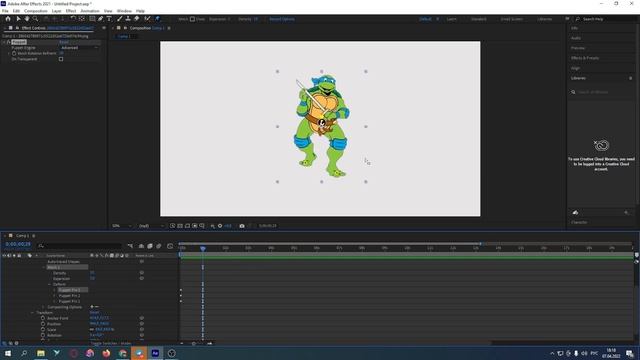
Task: Select the Brush tool
Action: pos(120,19)
